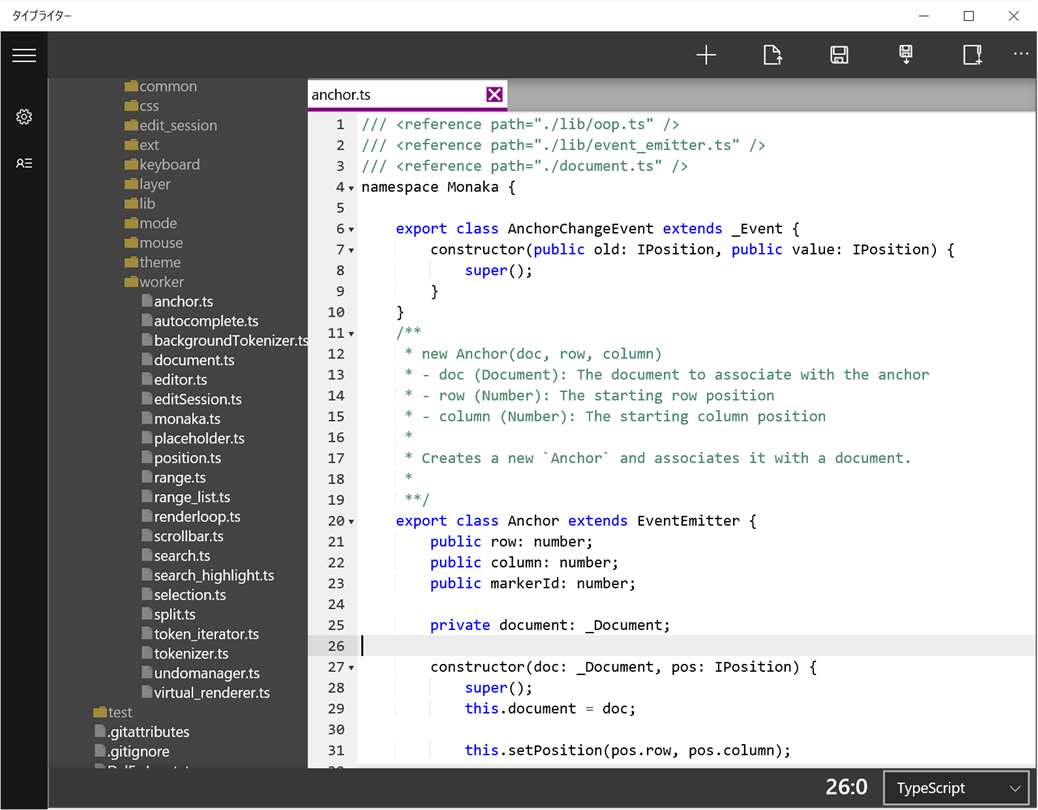This screenshot has height=810, width=1038.
Task: Open settings via the gear icon
Action: coord(24,117)
